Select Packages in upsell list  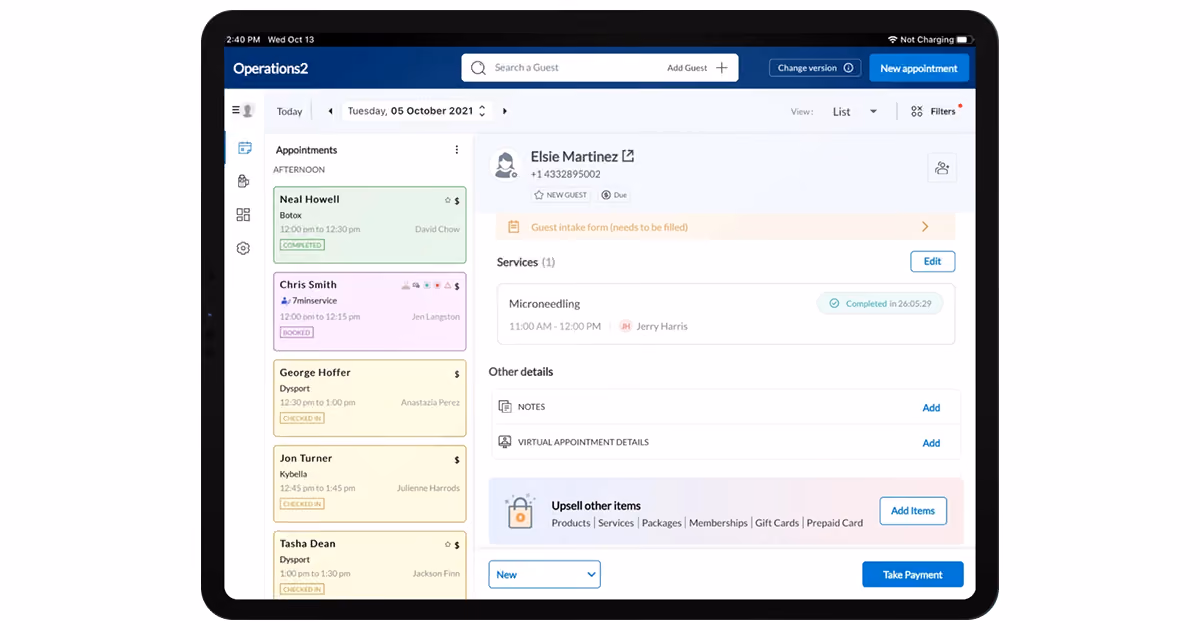click(662, 523)
